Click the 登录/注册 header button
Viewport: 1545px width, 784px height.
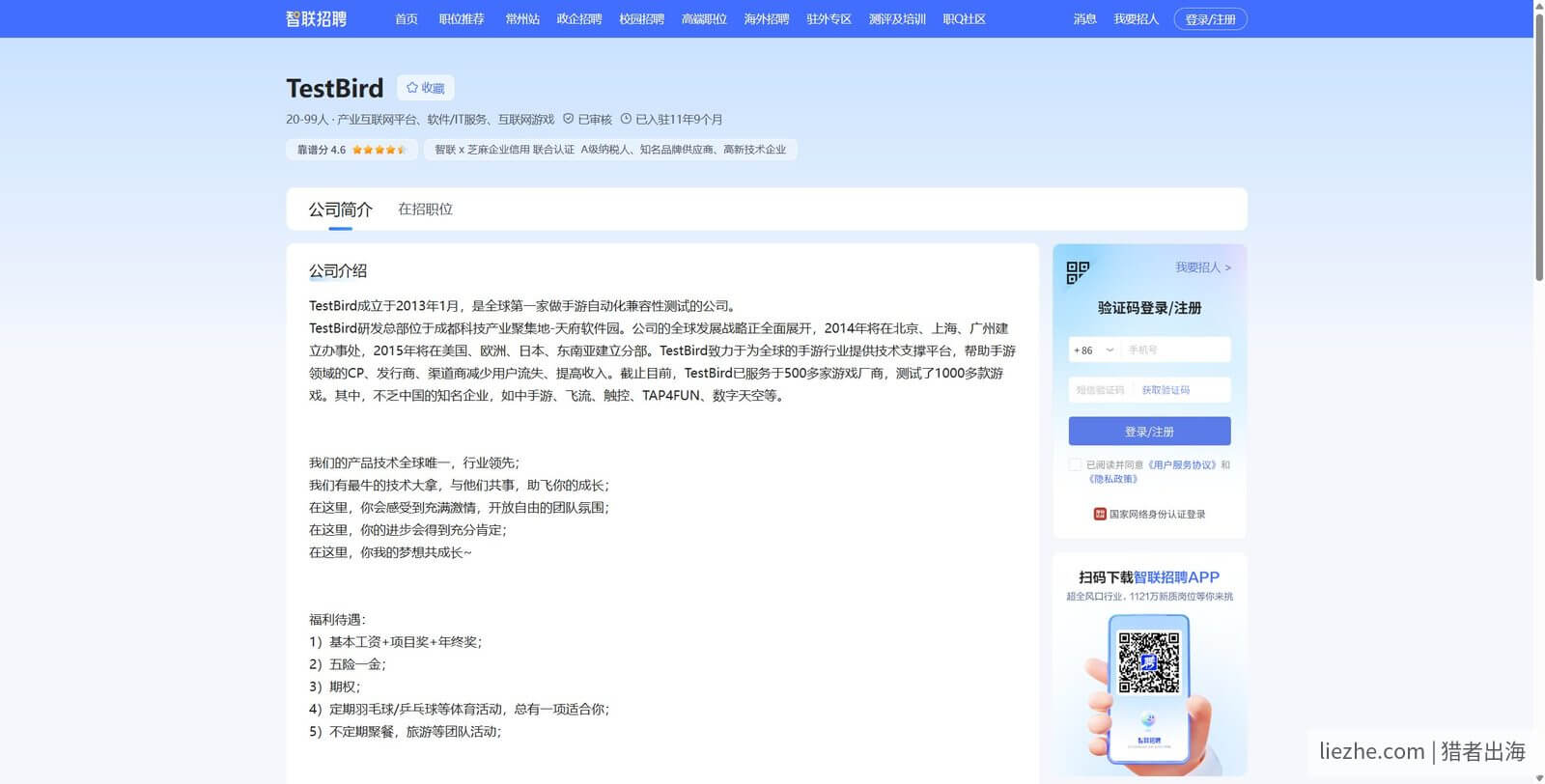point(1211,19)
